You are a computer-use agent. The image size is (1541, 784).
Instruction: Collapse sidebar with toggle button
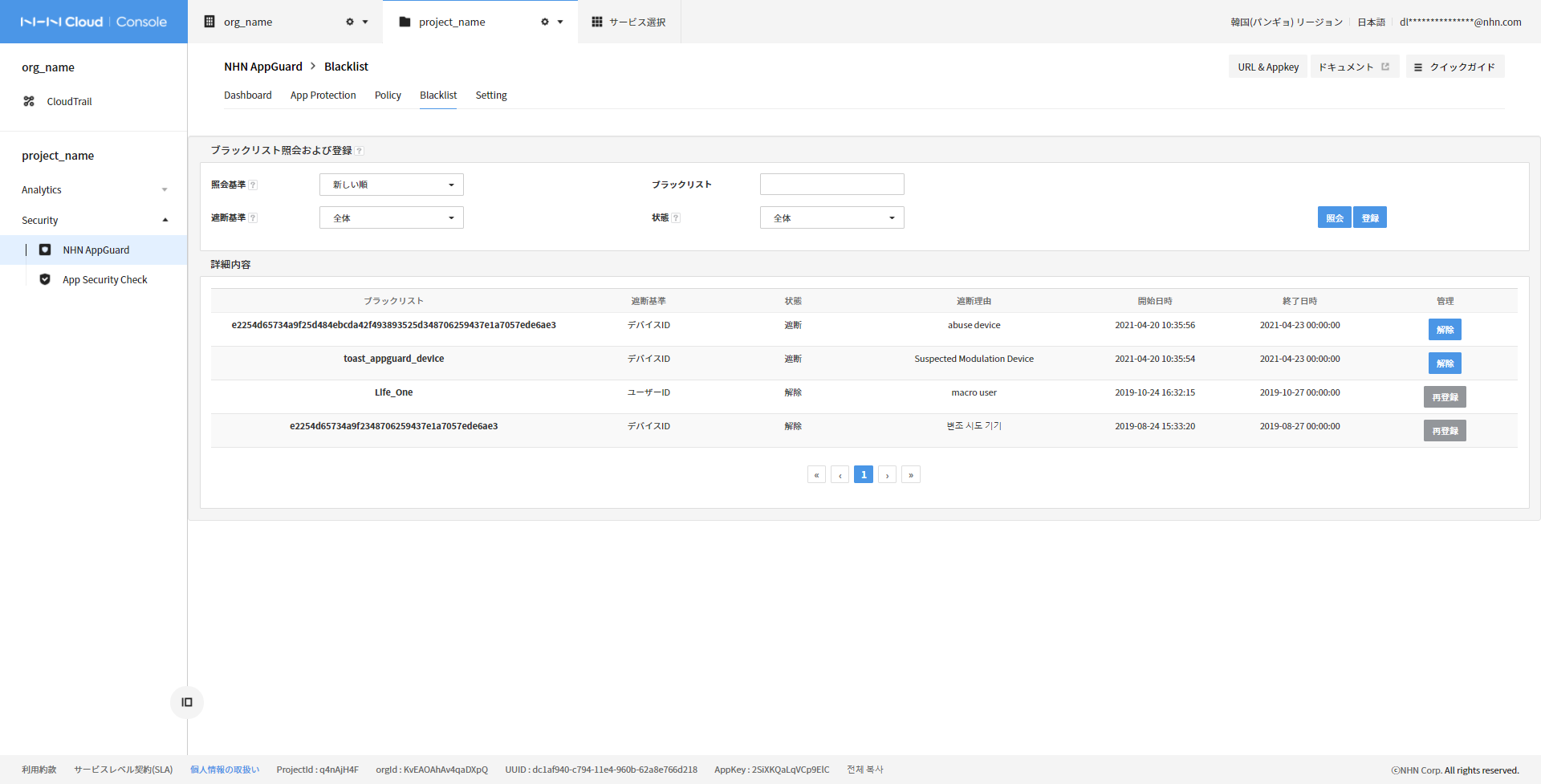187,702
